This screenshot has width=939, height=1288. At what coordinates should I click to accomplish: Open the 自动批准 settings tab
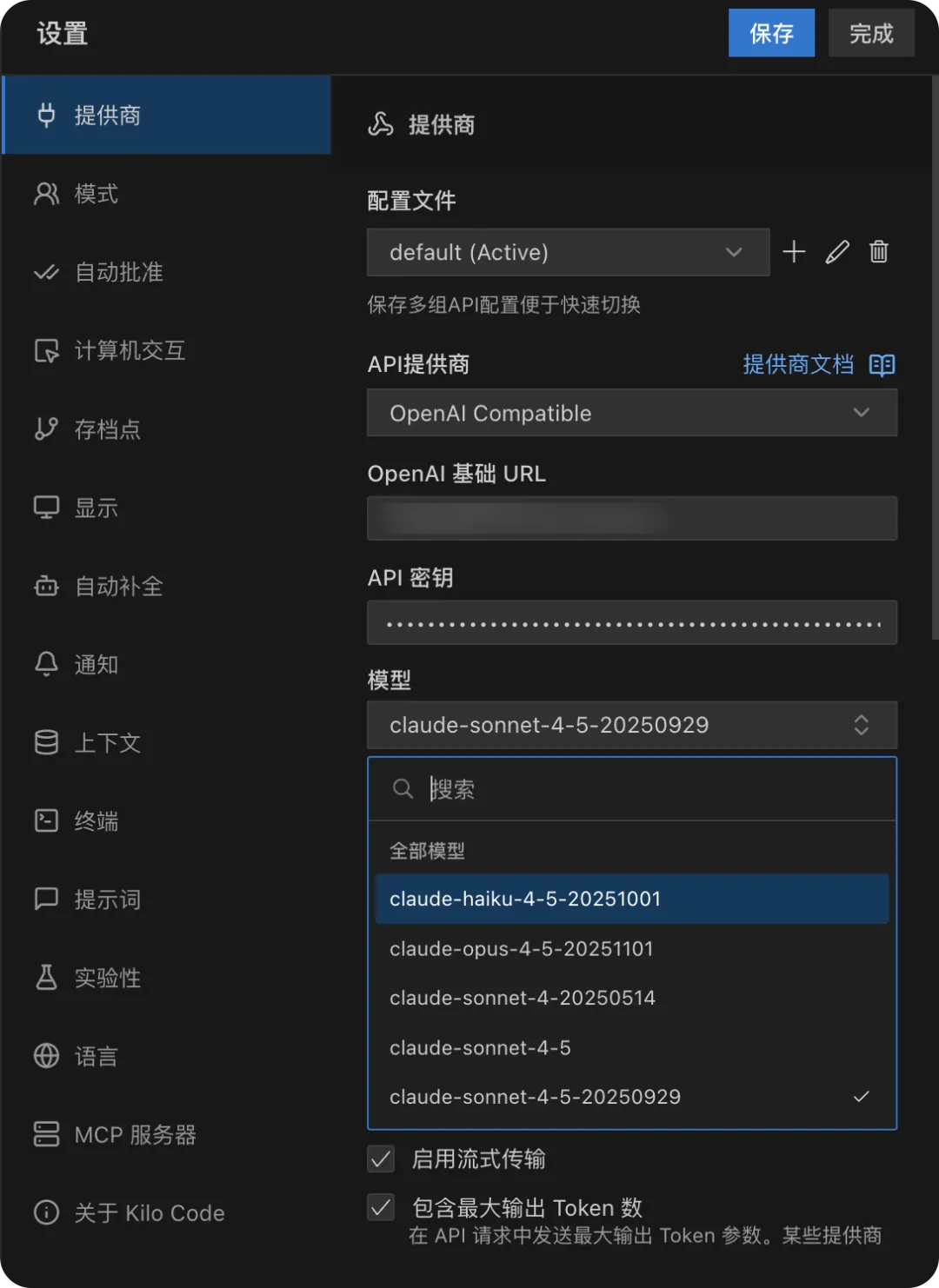pyautogui.click(x=166, y=272)
